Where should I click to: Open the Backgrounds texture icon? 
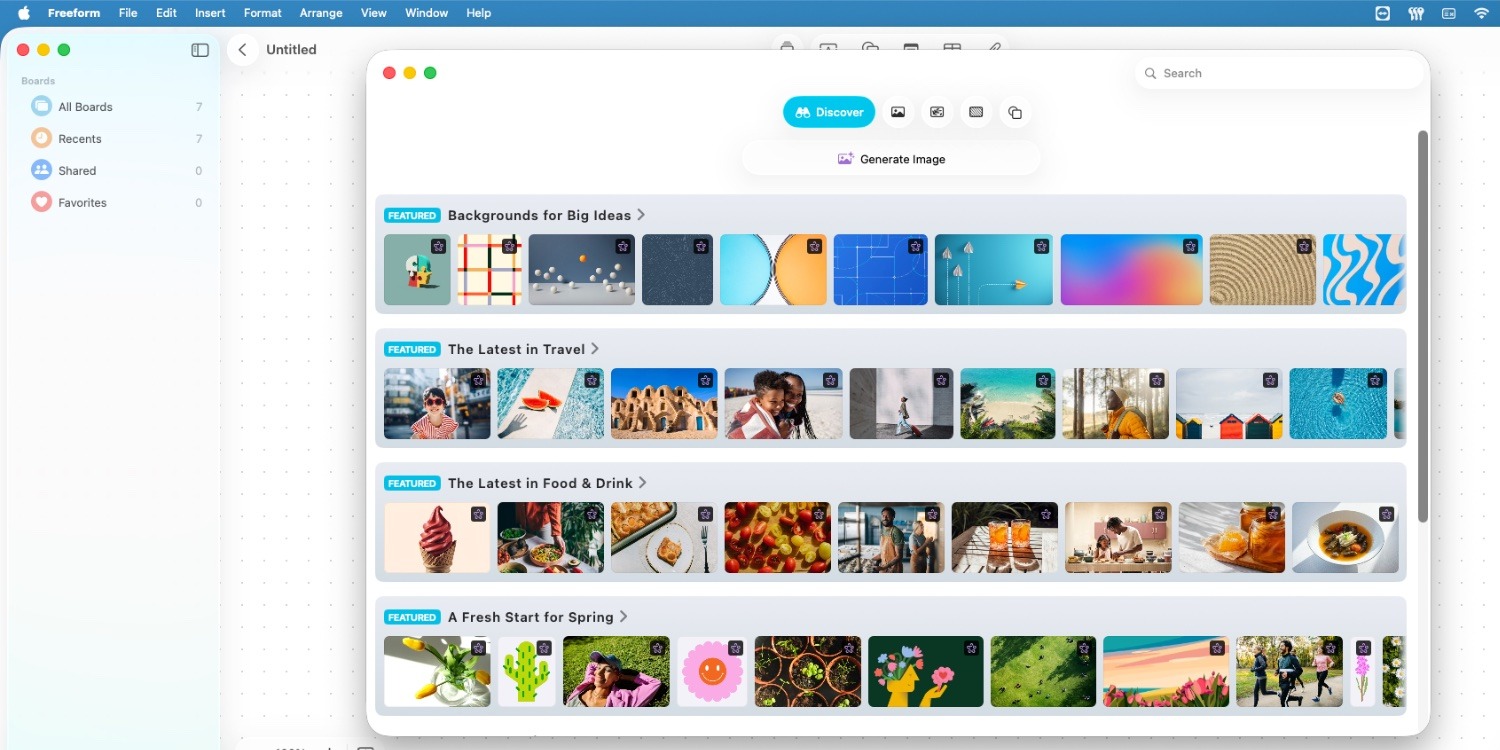click(976, 111)
